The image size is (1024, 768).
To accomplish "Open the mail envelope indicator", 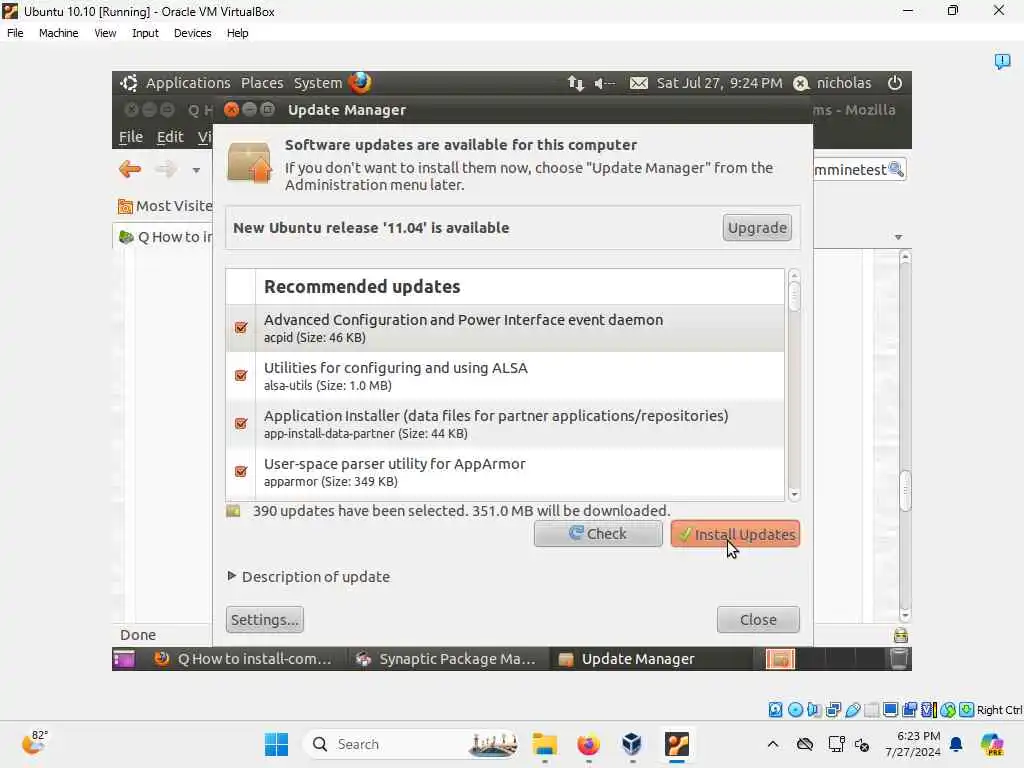I will (x=639, y=83).
